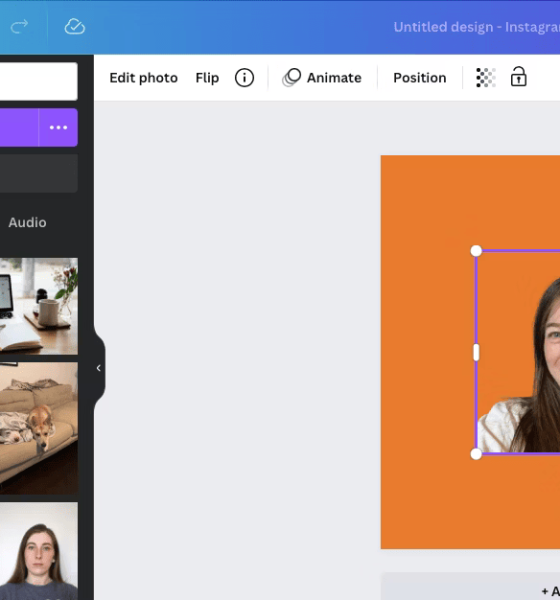560x600 pixels.
Task: Click the Untitled design title text
Action: tap(477, 27)
